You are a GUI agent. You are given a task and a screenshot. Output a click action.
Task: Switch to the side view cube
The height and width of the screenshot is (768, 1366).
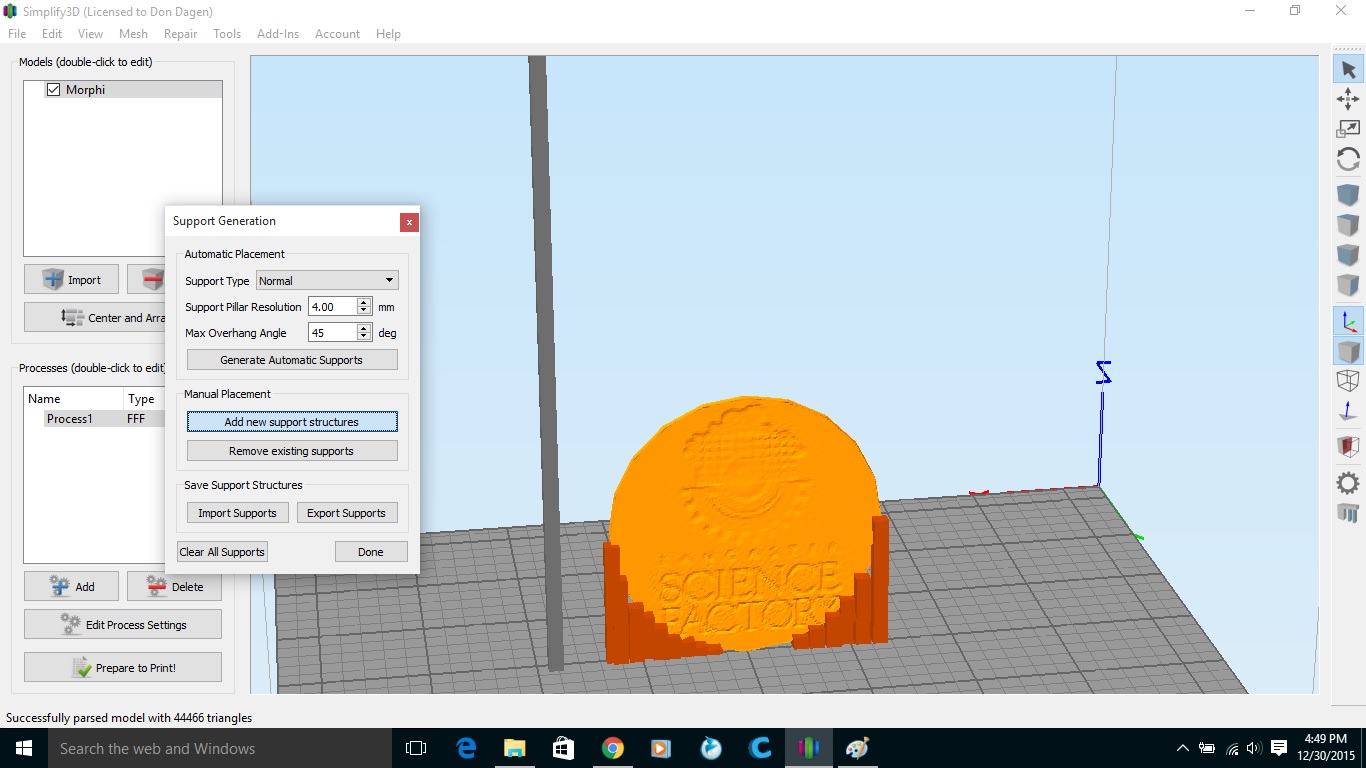1348,285
